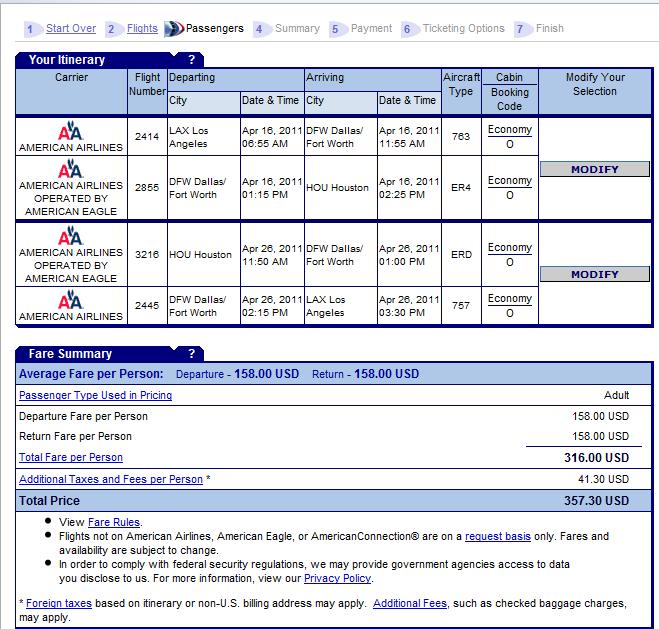This screenshot has width=659, height=629.
Task: Click aircraft type 757 cell
Action: click(x=461, y=305)
